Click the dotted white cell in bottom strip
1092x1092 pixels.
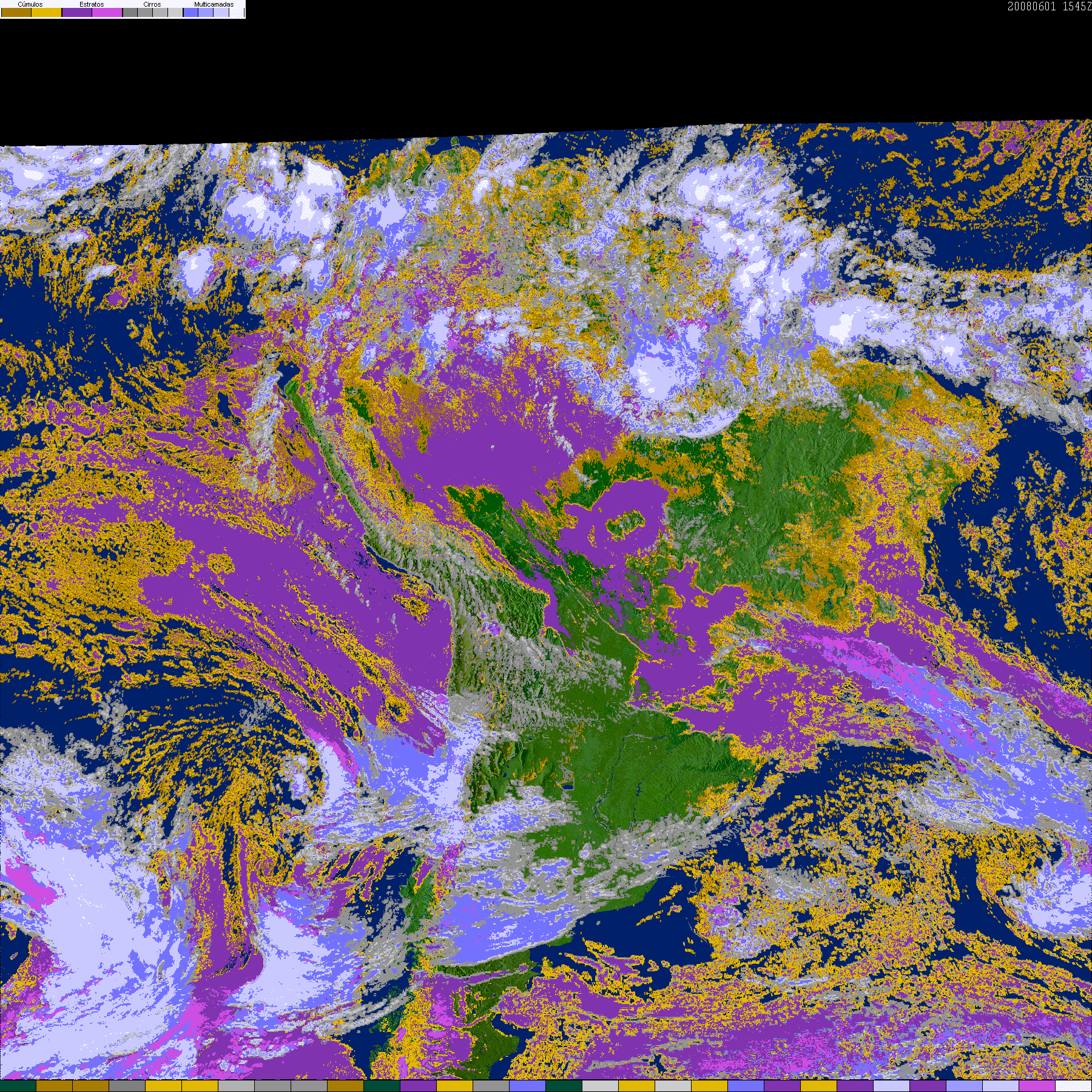coord(1073,1086)
